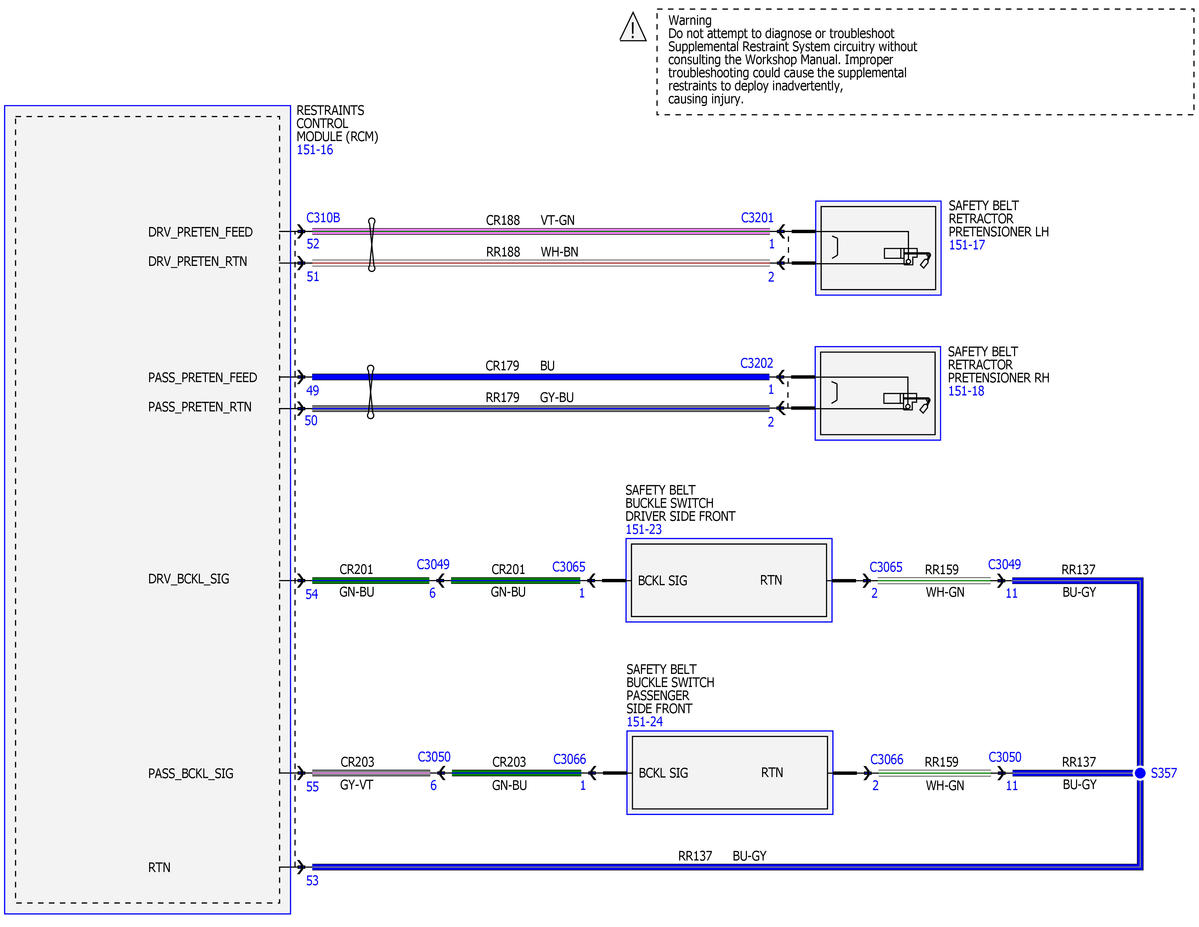The image size is (1199, 927).
Task: Click the warning triangle icon
Action: [x=632, y=28]
